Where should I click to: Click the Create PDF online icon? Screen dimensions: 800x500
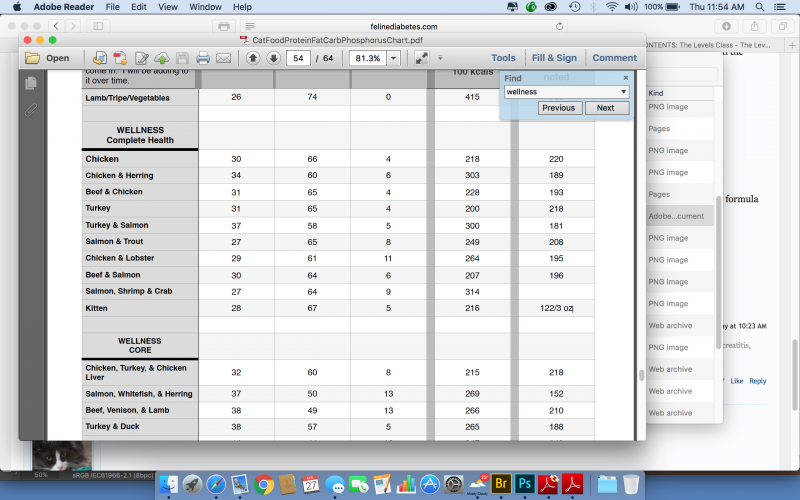pos(120,58)
